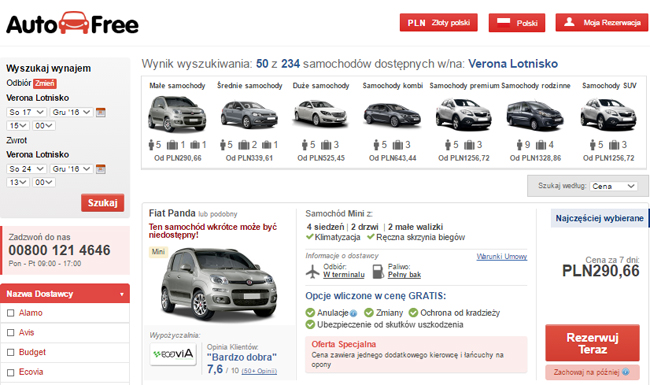The width and height of the screenshot is (650, 385).
Task: Click Pełny bak fuel link
Action: click(x=404, y=275)
